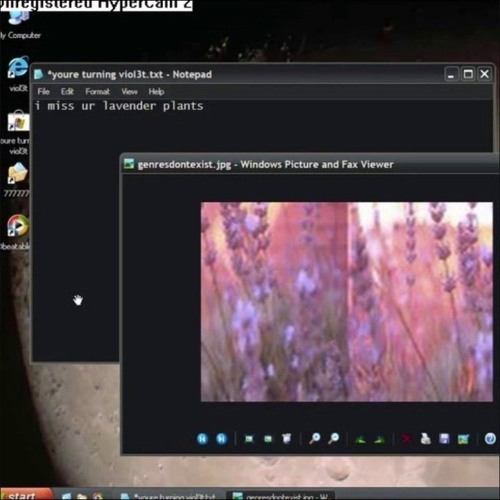The height and width of the screenshot is (500, 500).
Task: Click folder icon in quick launch
Action: pyautogui.click(x=82, y=496)
